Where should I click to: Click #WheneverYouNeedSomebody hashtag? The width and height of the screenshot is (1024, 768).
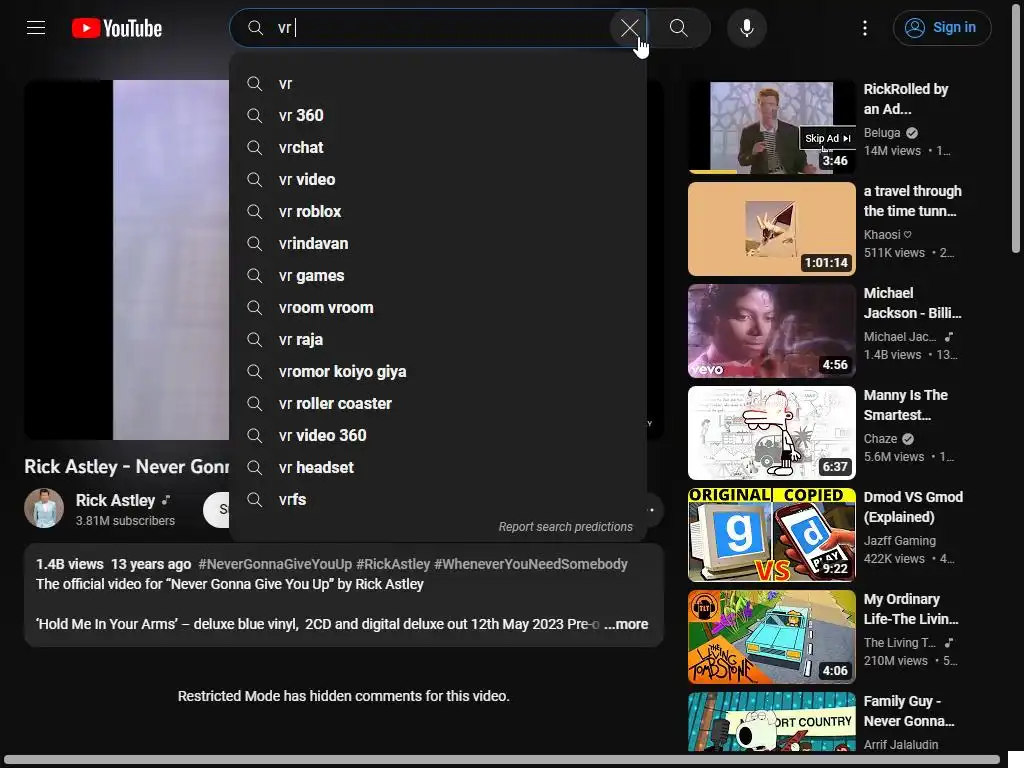(530, 564)
